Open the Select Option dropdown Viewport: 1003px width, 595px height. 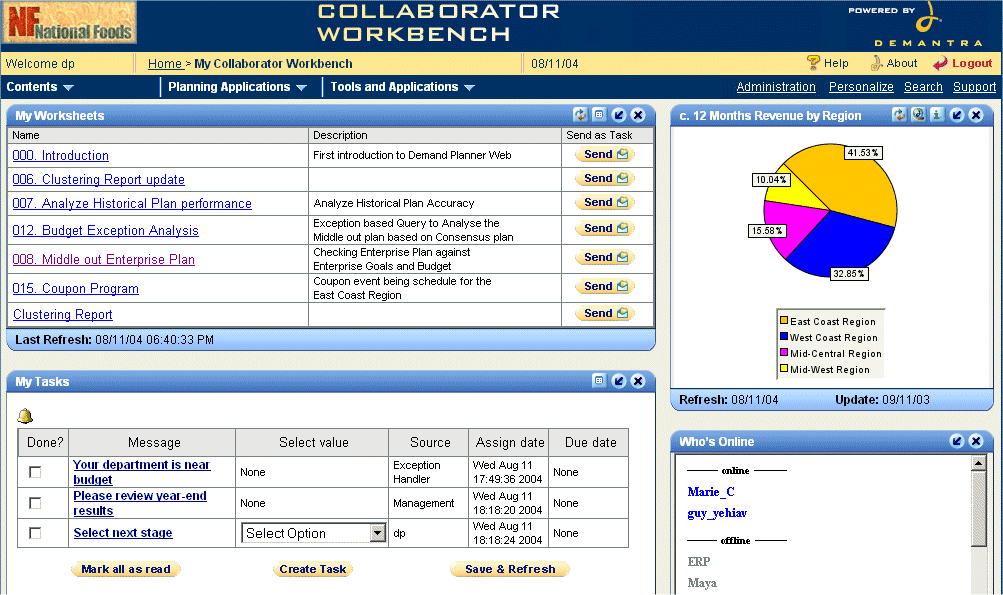[x=313, y=533]
